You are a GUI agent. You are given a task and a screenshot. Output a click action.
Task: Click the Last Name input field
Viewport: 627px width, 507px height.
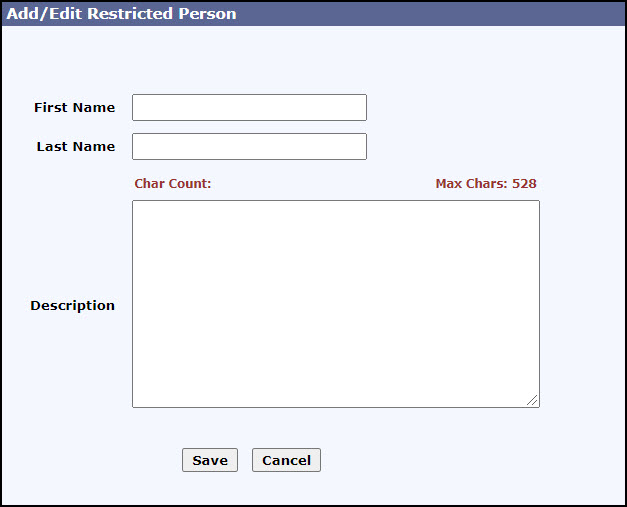click(x=249, y=146)
